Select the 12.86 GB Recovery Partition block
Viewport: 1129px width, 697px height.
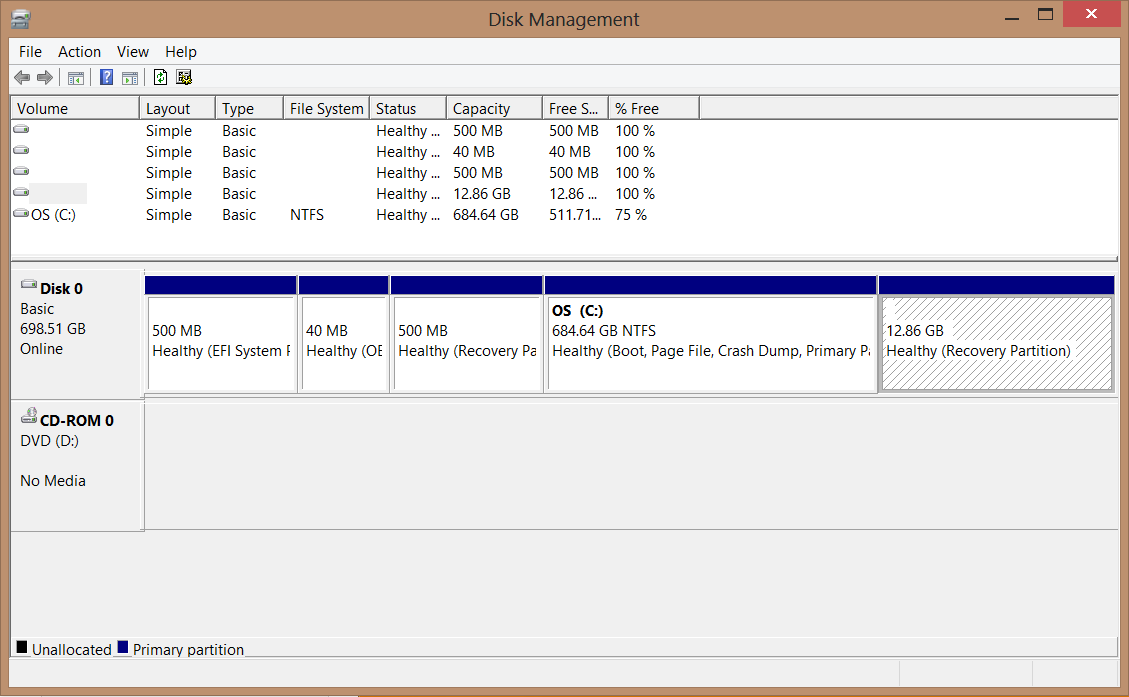coord(996,342)
